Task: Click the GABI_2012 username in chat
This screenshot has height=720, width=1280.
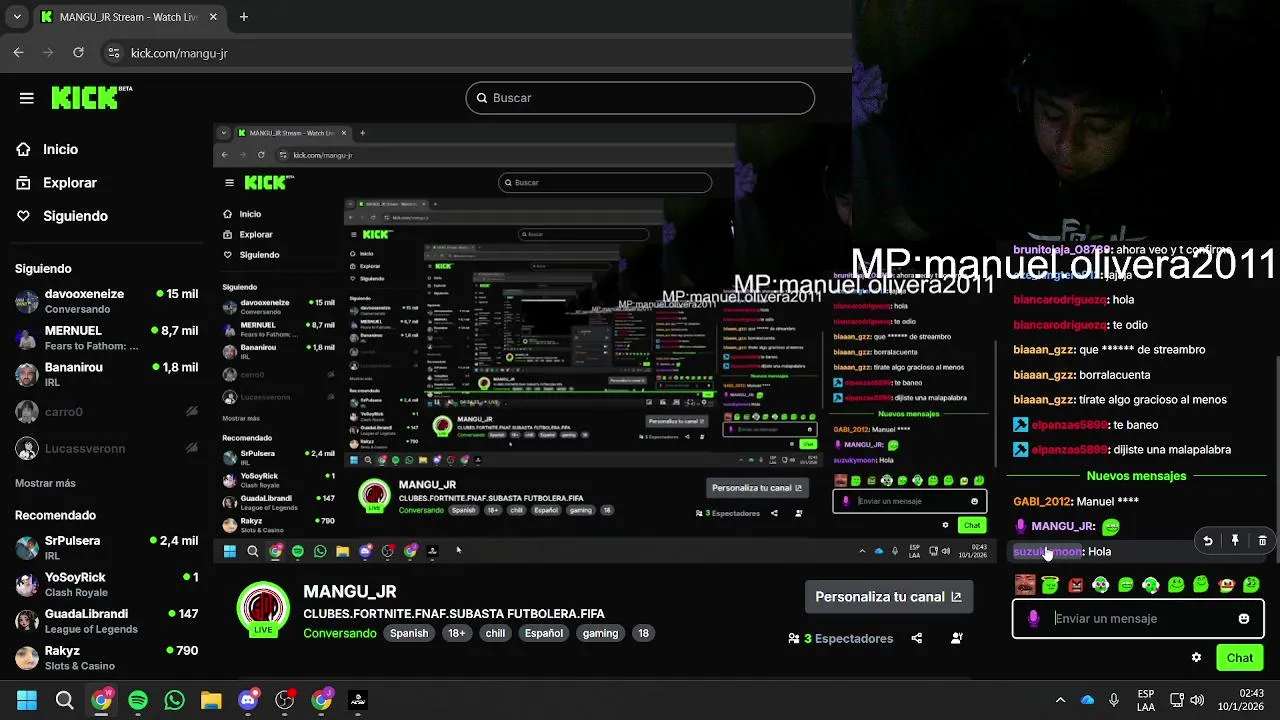Action: pyautogui.click(x=1042, y=502)
